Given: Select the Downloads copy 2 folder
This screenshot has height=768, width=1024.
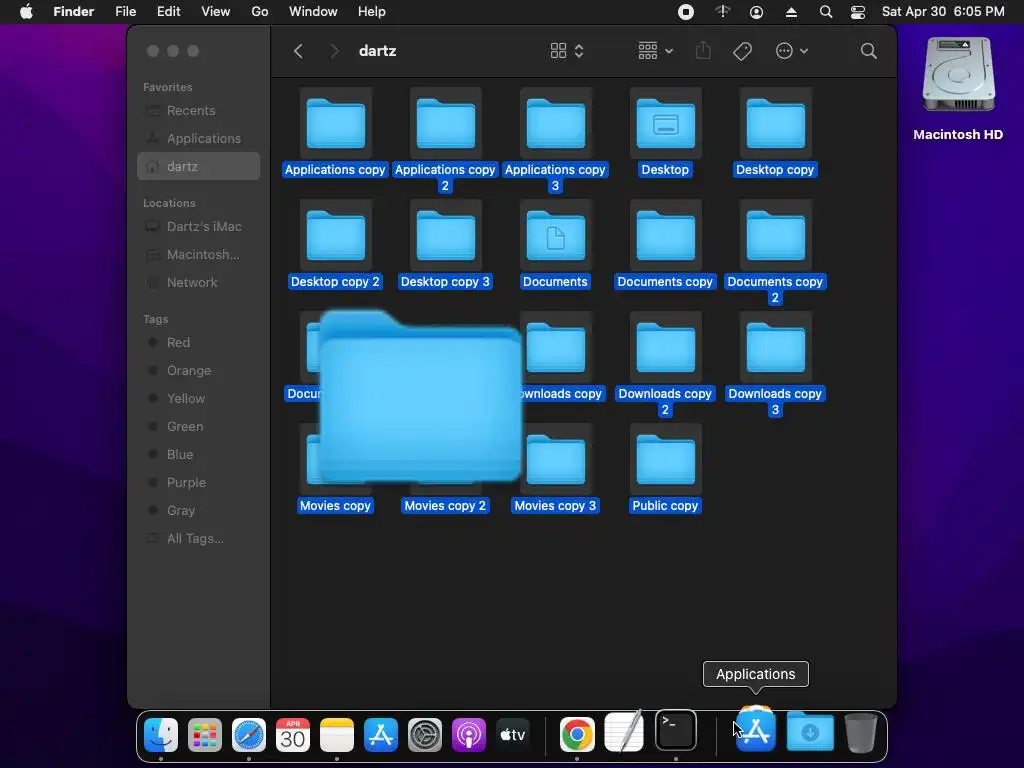Looking at the screenshot, I should [665, 348].
